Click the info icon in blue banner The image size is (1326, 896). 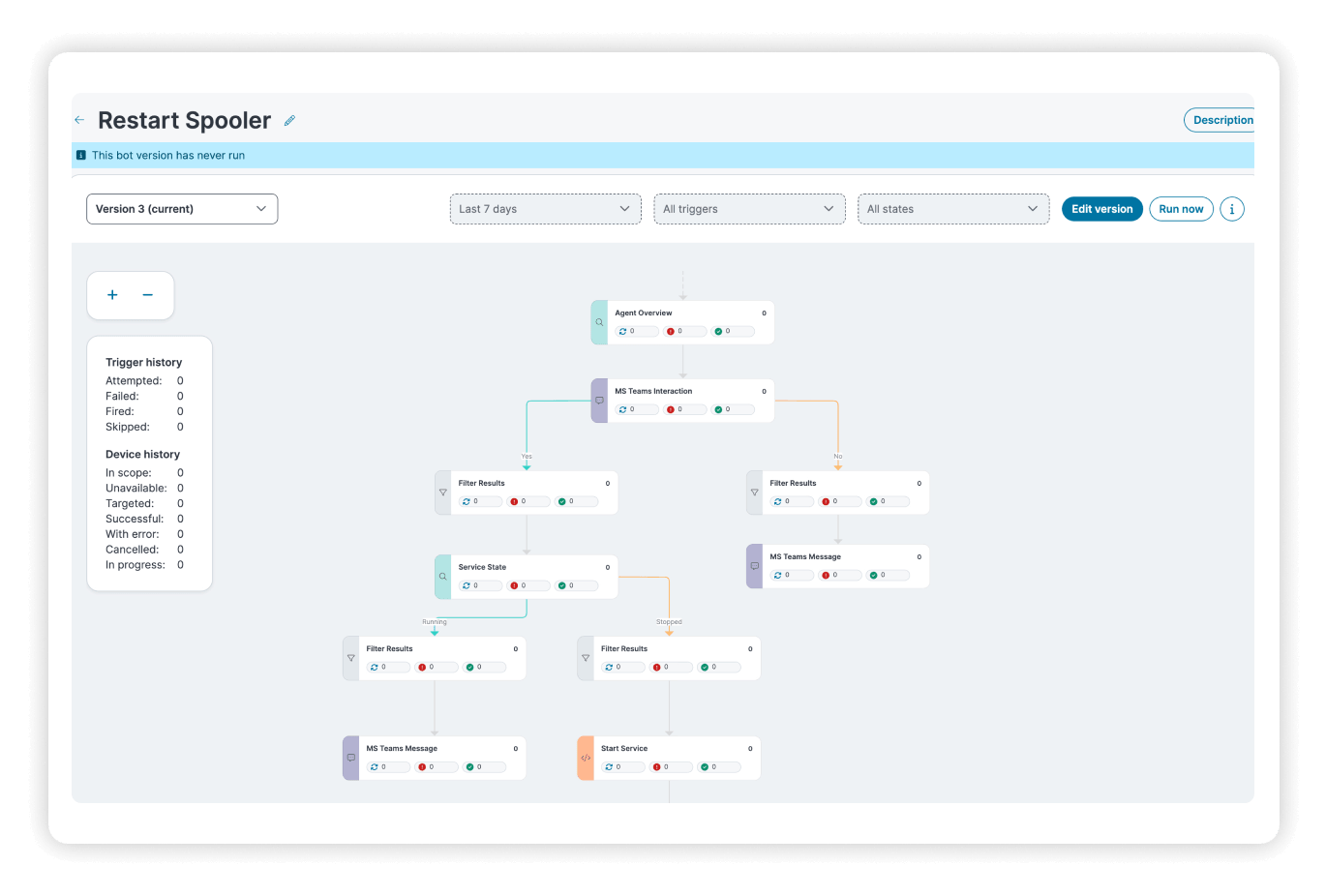[x=81, y=155]
